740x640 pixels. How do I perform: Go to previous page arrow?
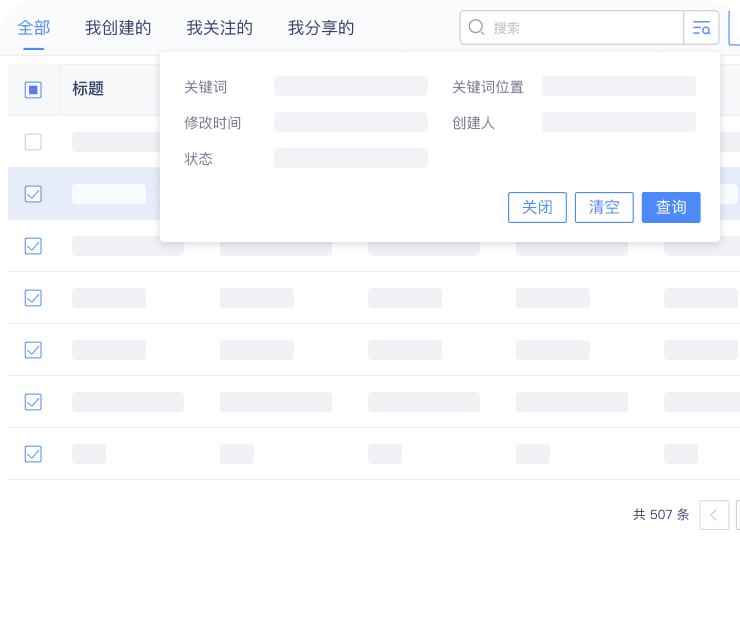714,515
